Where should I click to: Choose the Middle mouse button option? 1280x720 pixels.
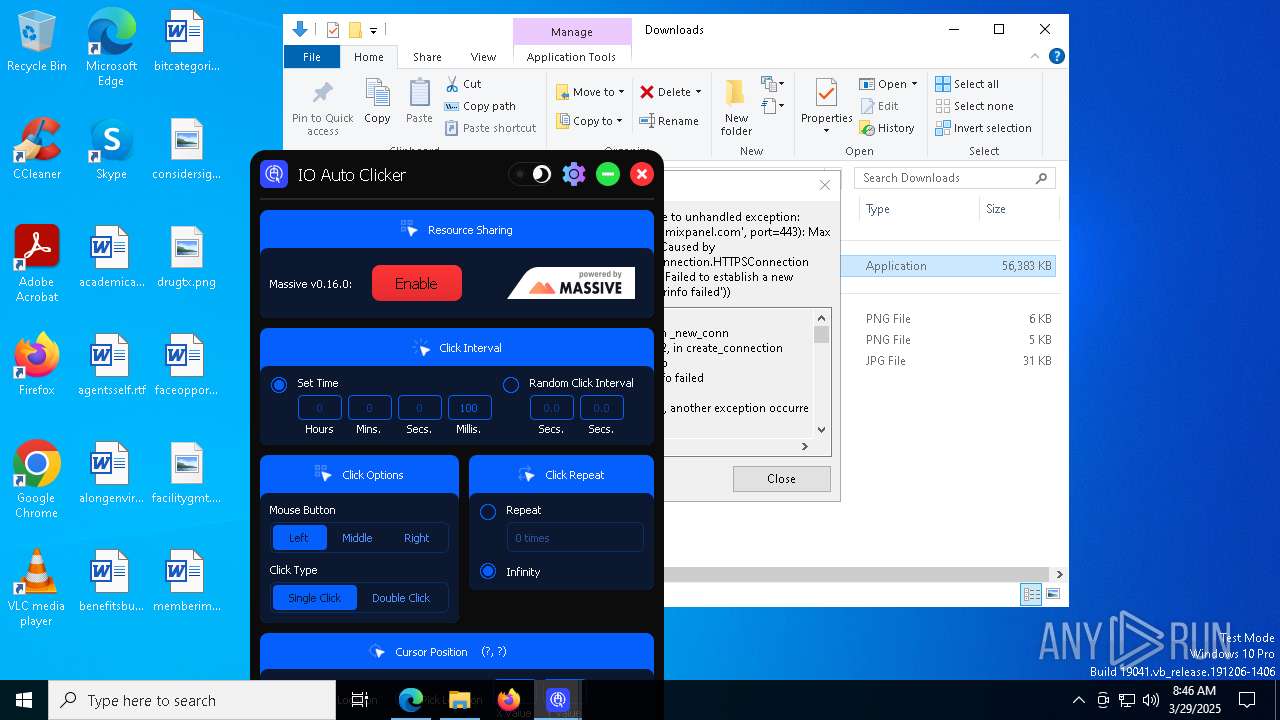point(357,538)
